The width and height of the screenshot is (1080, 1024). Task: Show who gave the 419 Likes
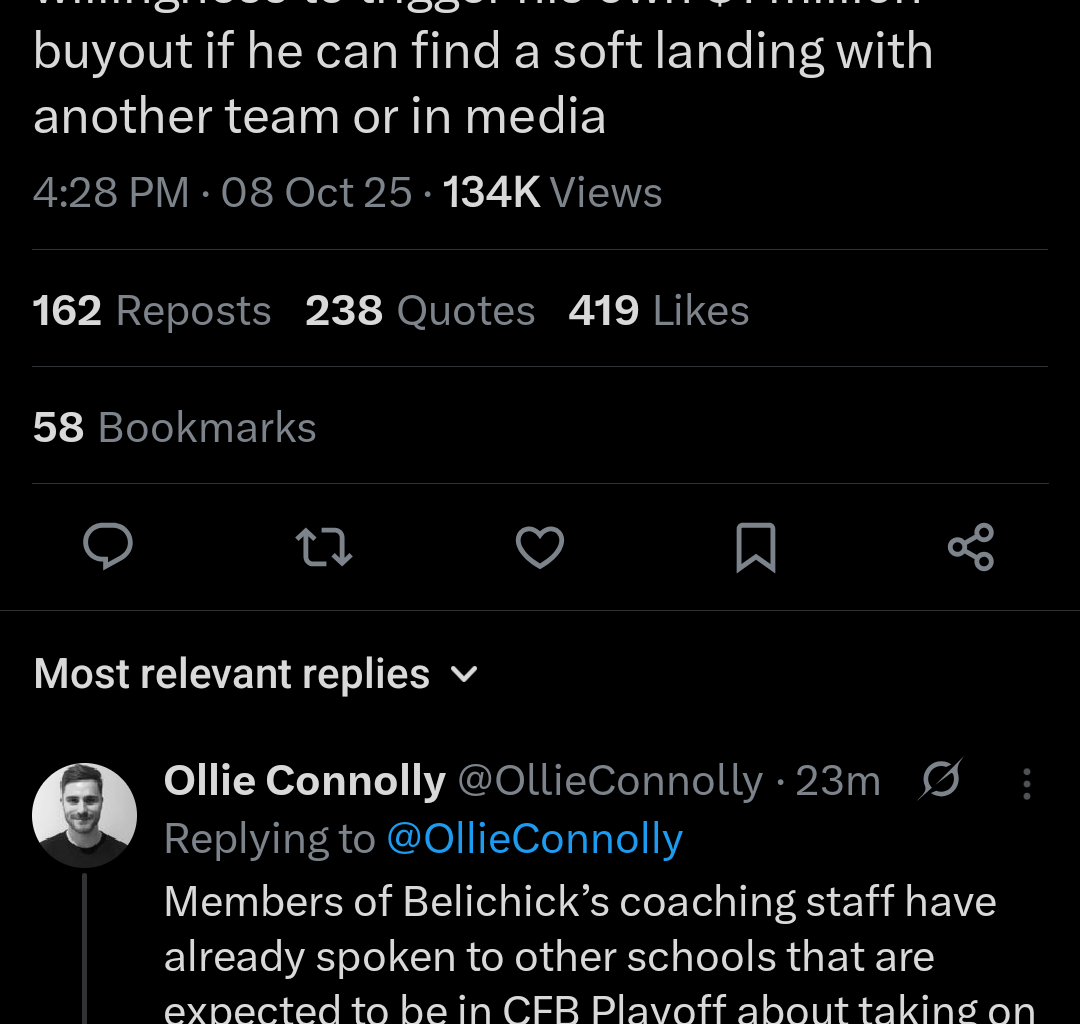[x=658, y=311]
